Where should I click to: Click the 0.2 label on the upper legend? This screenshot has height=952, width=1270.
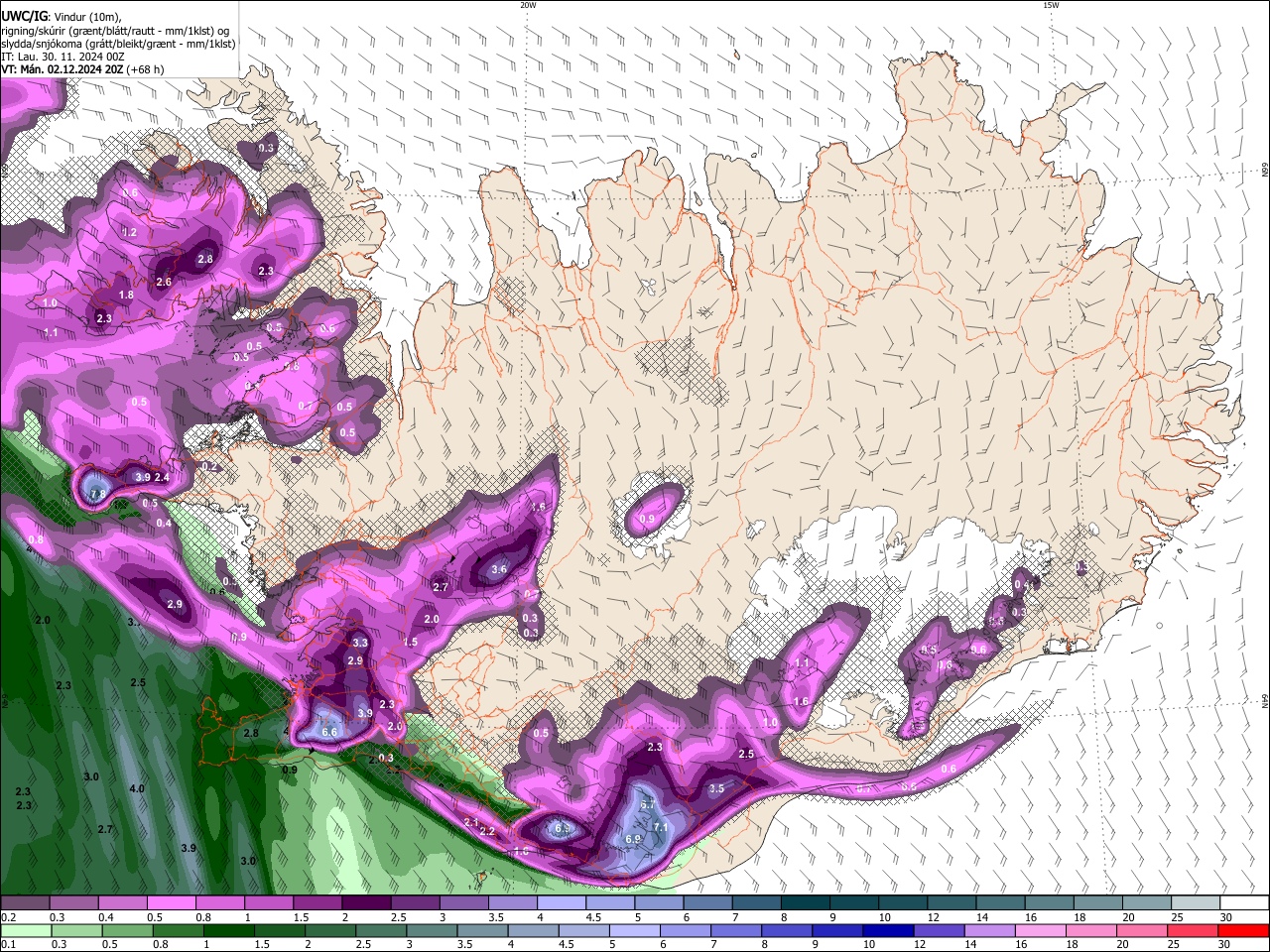coord(9,917)
